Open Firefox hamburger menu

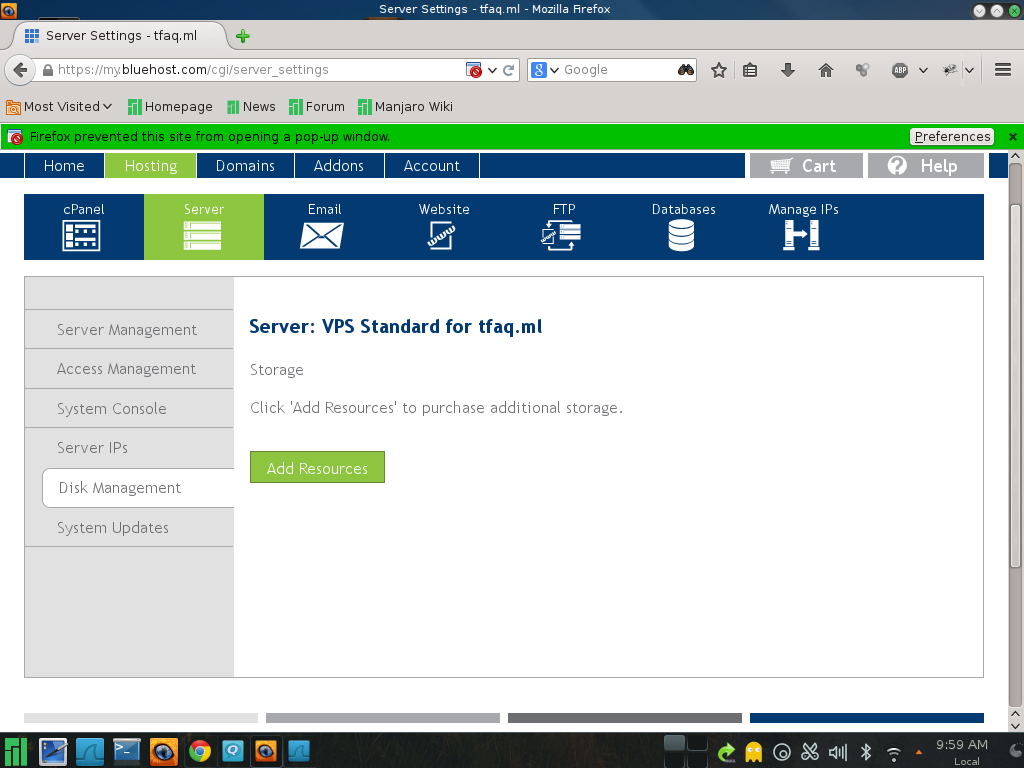click(x=1002, y=70)
